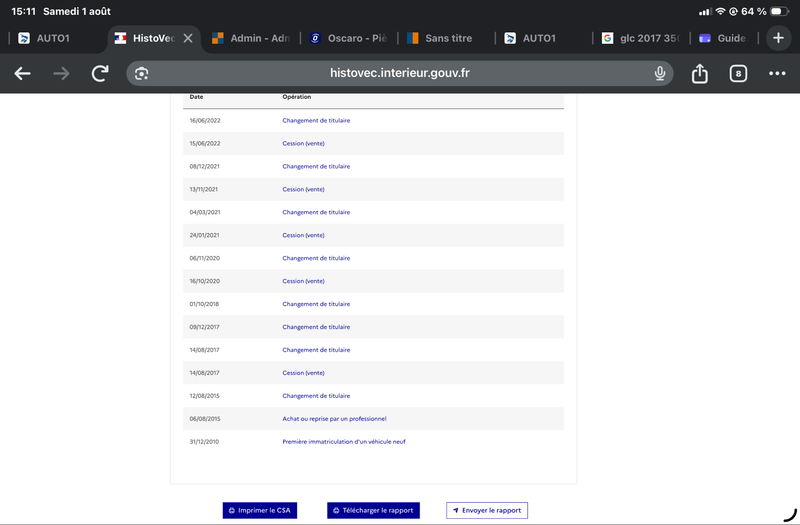Click Télécharger le rapport button
This screenshot has width=800, height=525.
(373, 510)
